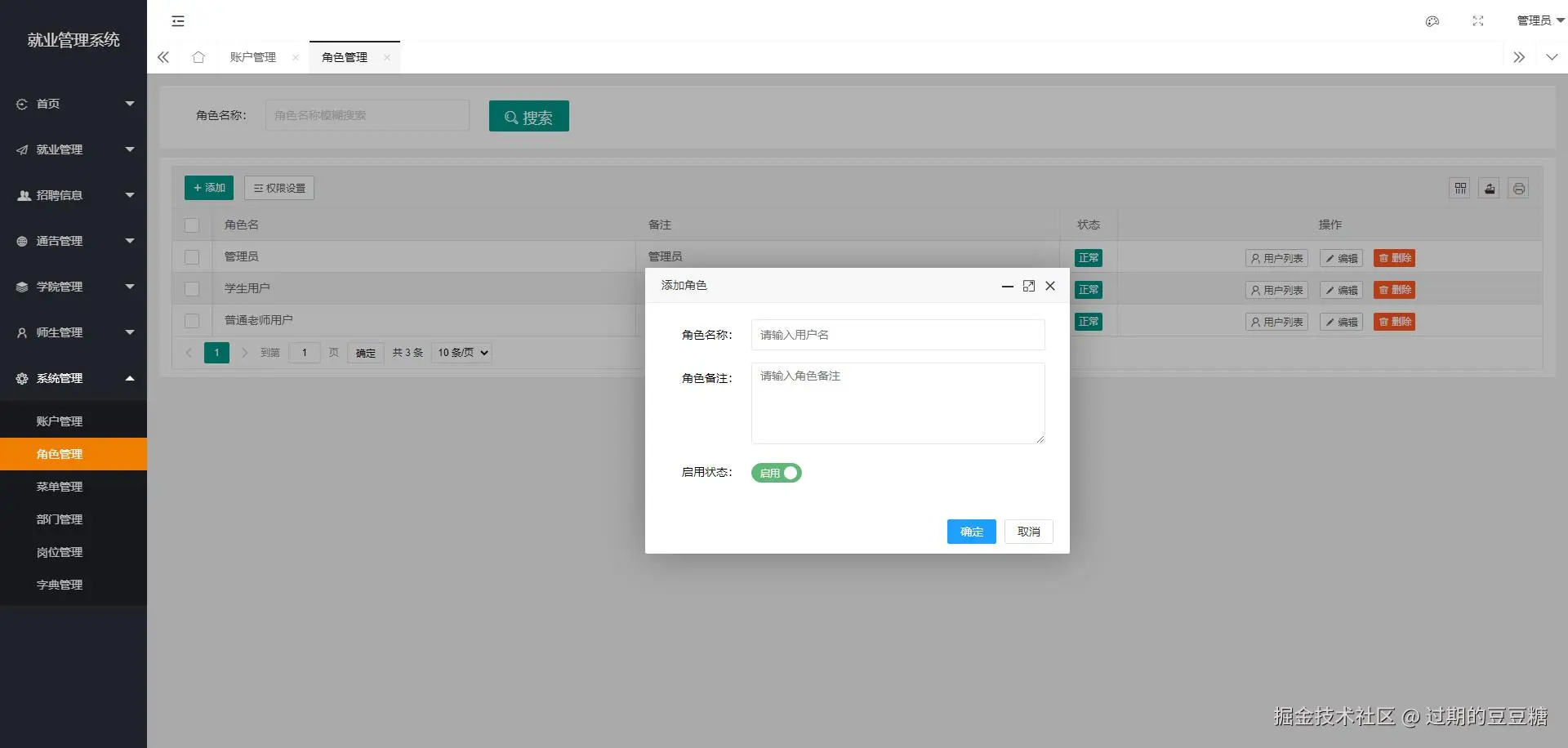Collapse the sidebar with the hamburger icon

[178, 21]
